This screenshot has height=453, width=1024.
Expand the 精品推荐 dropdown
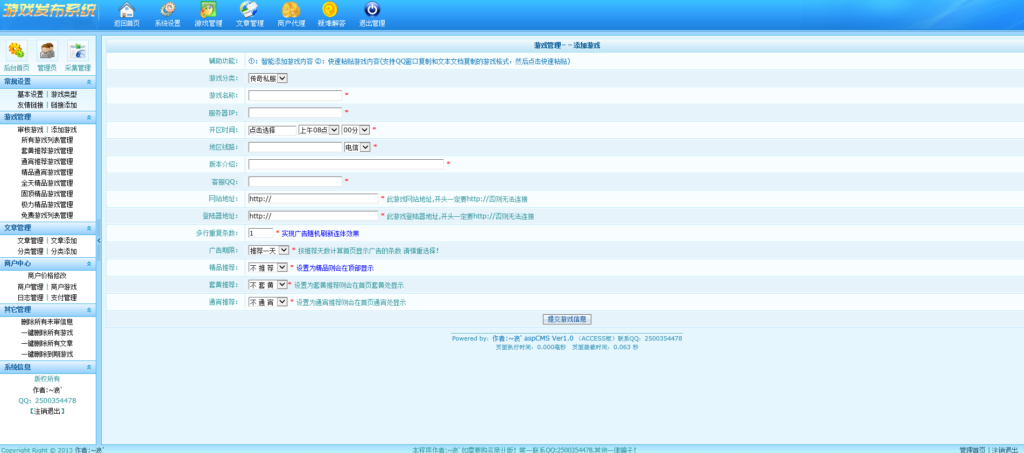pyautogui.click(x=268, y=267)
